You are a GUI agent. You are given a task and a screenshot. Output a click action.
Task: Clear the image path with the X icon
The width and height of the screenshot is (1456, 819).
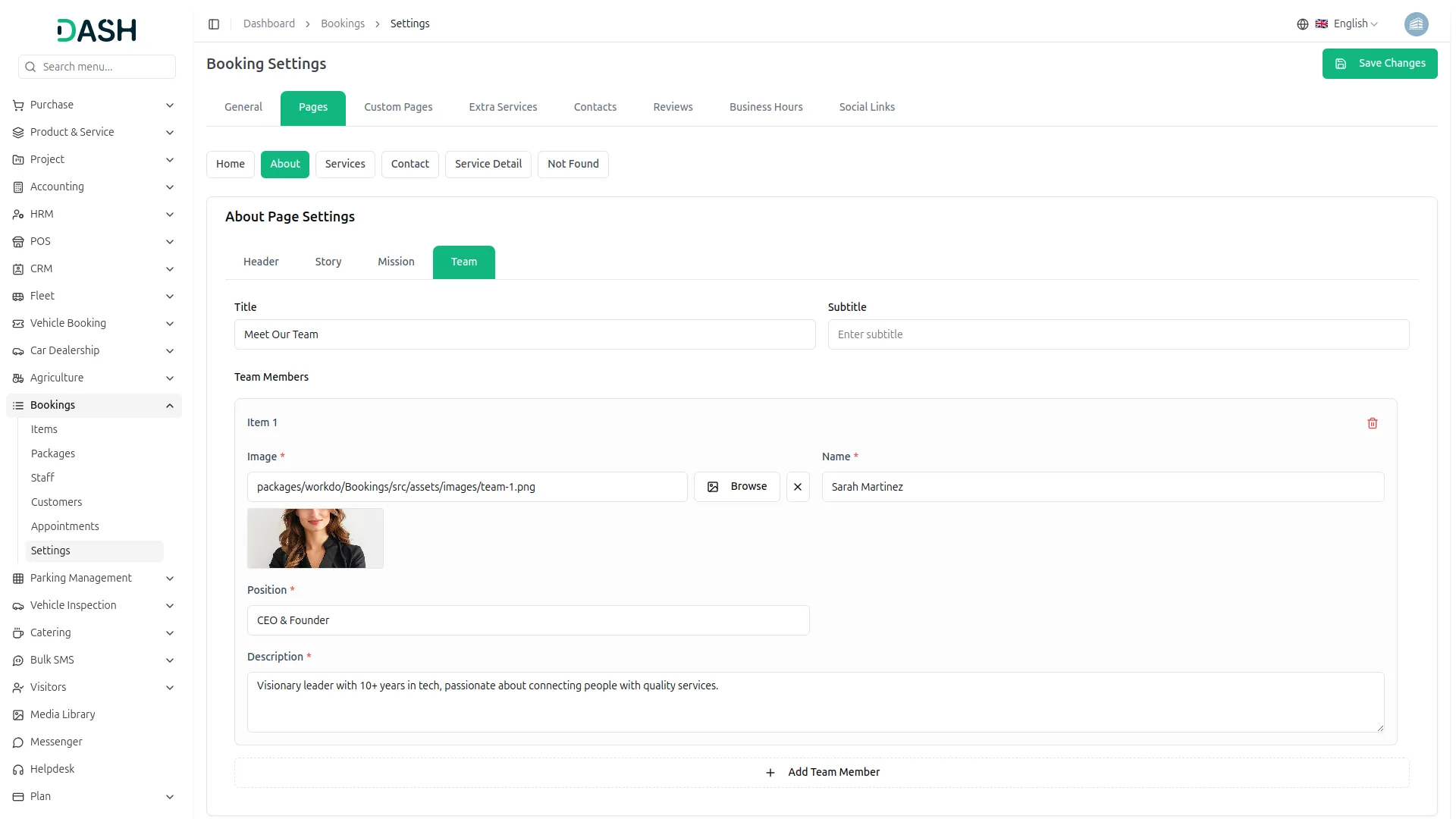pyautogui.click(x=797, y=487)
